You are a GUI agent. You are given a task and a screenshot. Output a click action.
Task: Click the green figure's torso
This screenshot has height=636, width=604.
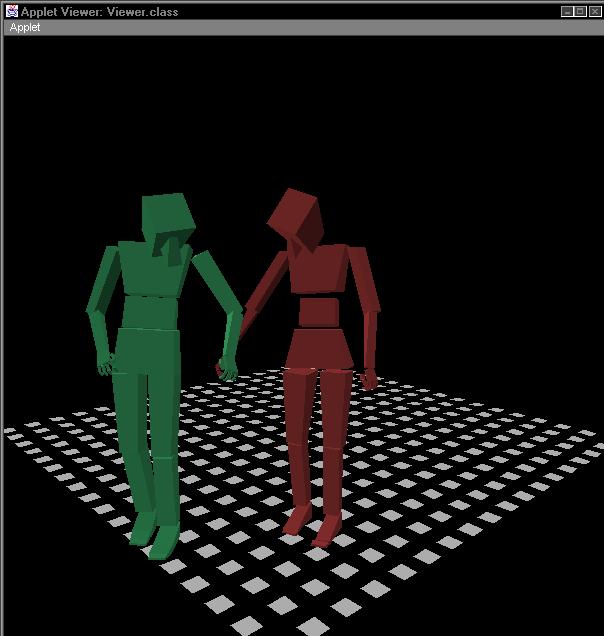tap(155, 268)
